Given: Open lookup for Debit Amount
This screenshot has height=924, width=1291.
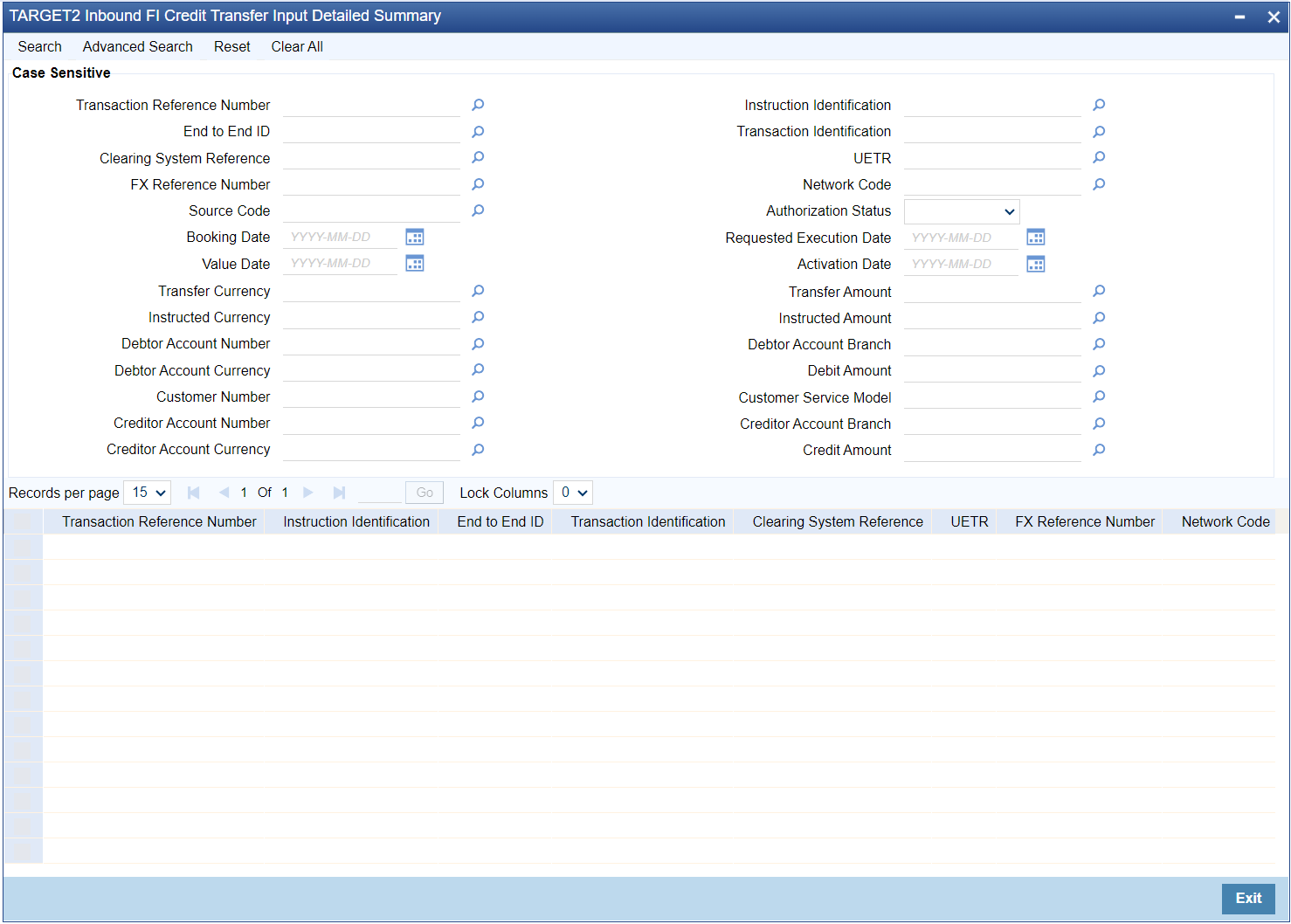Looking at the screenshot, I should [1099, 371].
